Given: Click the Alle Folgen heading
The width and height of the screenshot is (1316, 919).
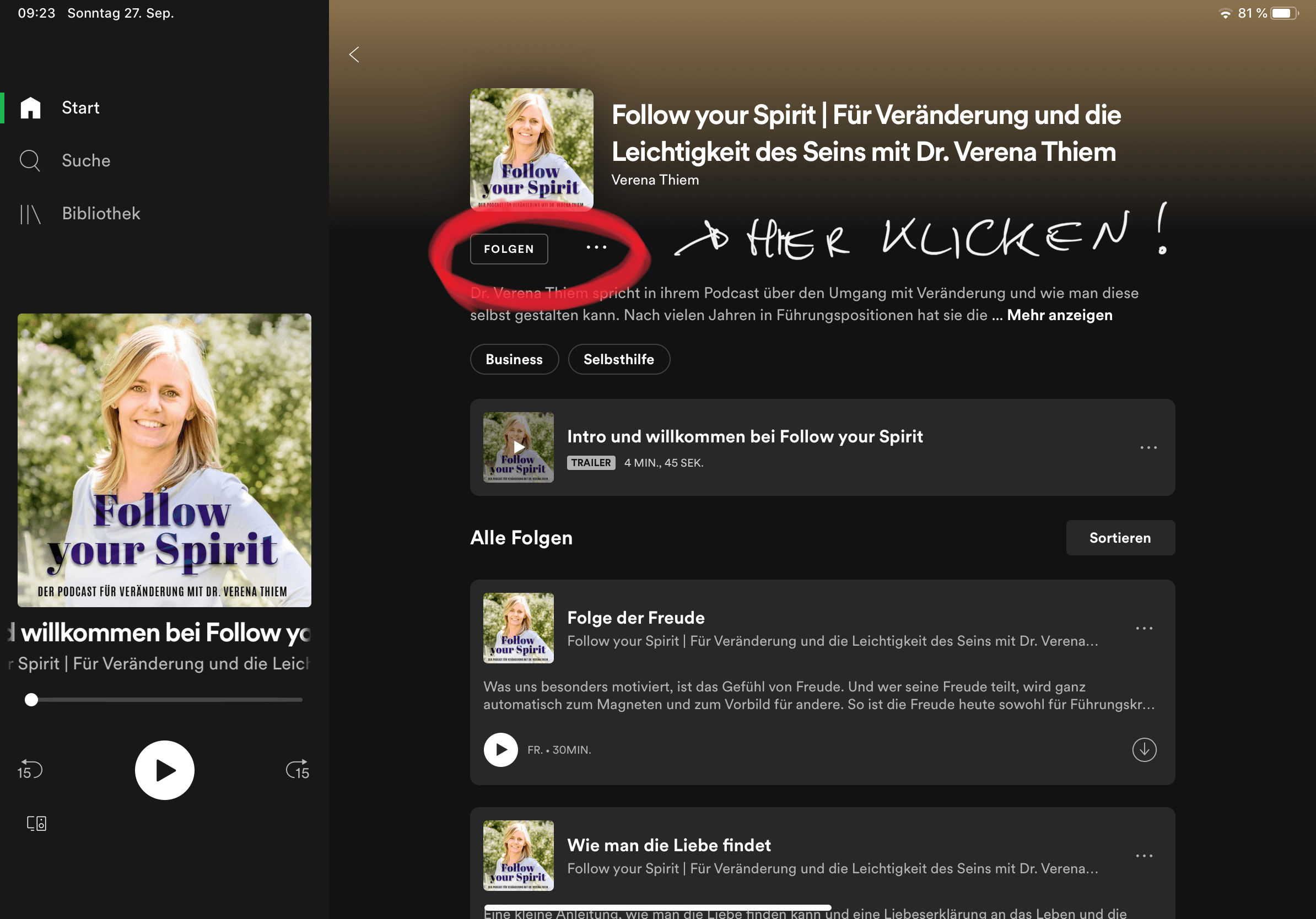Looking at the screenshot, I should (x=521, y=537).
